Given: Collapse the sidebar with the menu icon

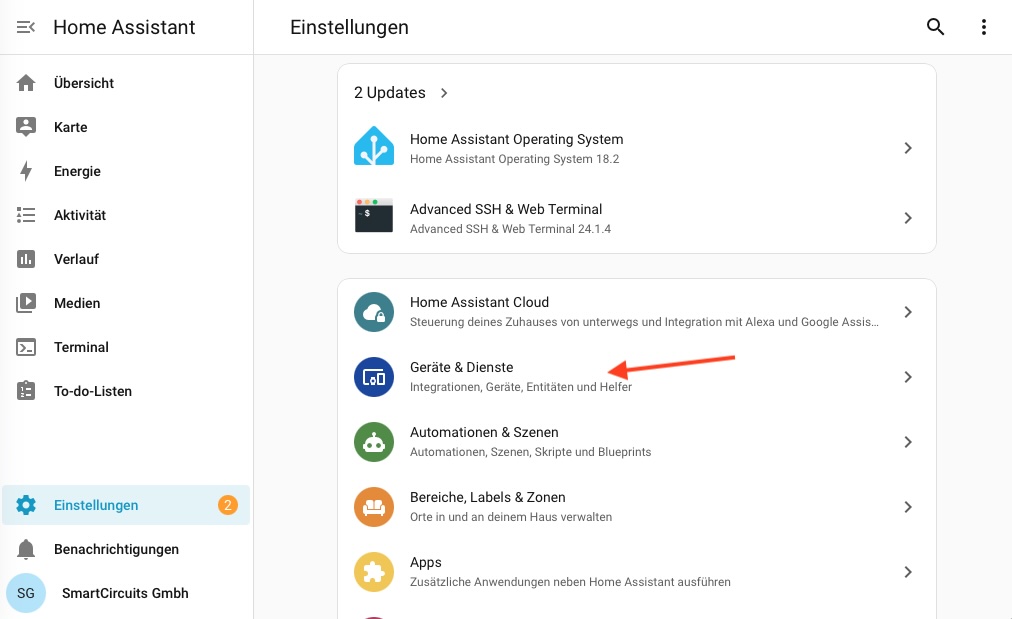Looking at the screenshot, I should pos(26,27).
